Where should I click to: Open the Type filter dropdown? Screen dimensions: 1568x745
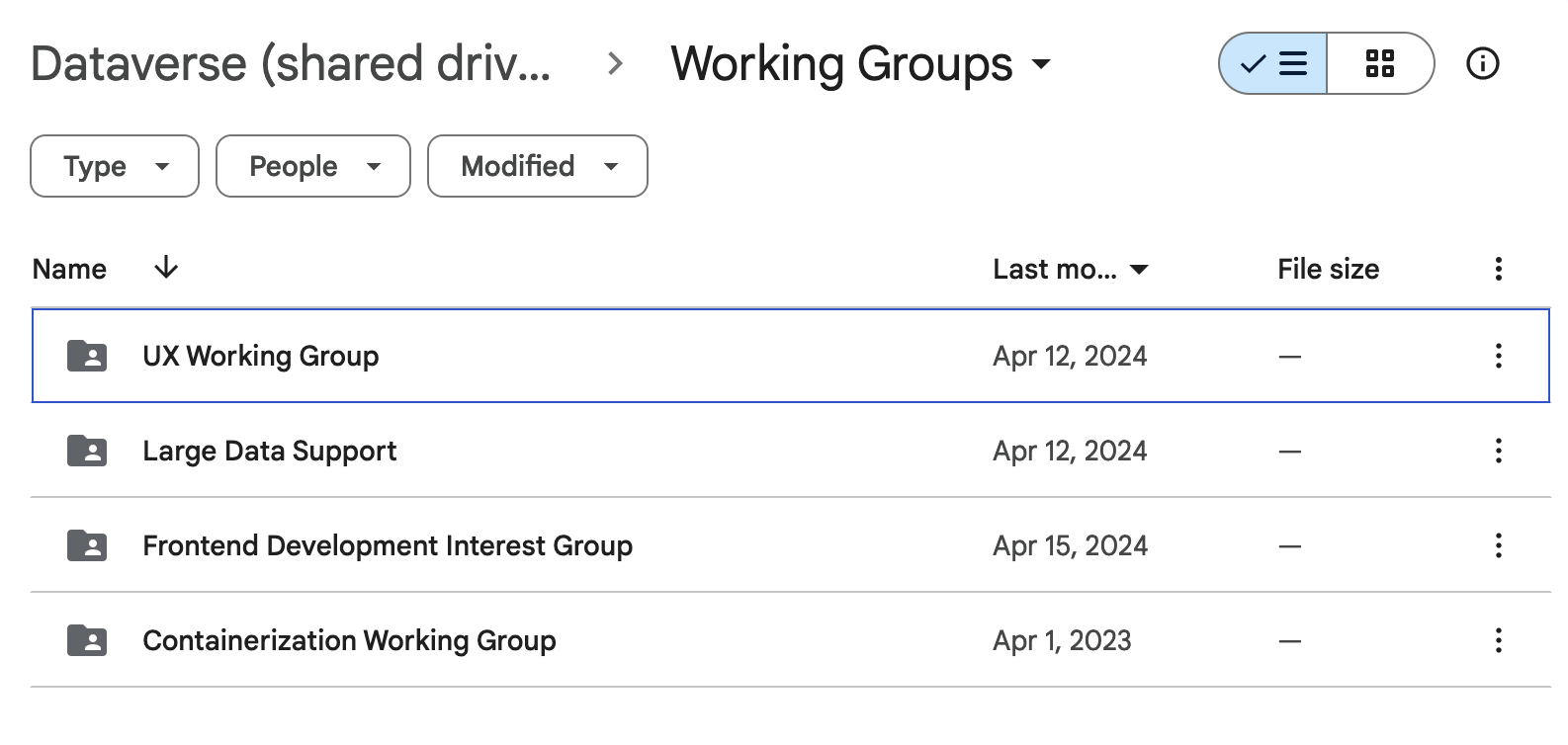[x=115, y=166]
